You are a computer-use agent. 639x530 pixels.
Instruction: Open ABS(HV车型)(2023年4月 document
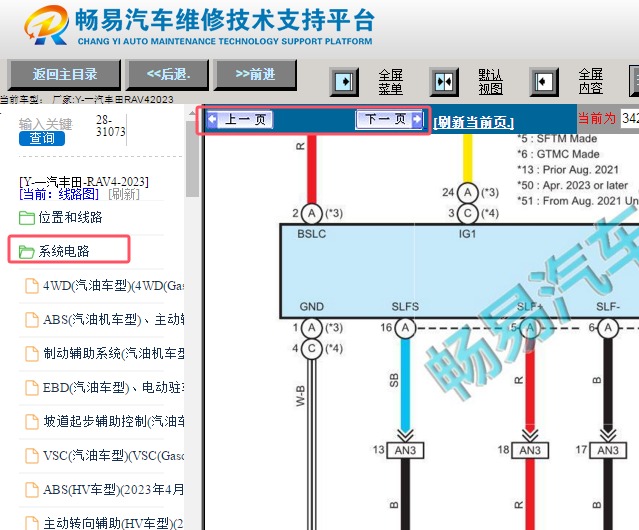(x=114, y=489)
